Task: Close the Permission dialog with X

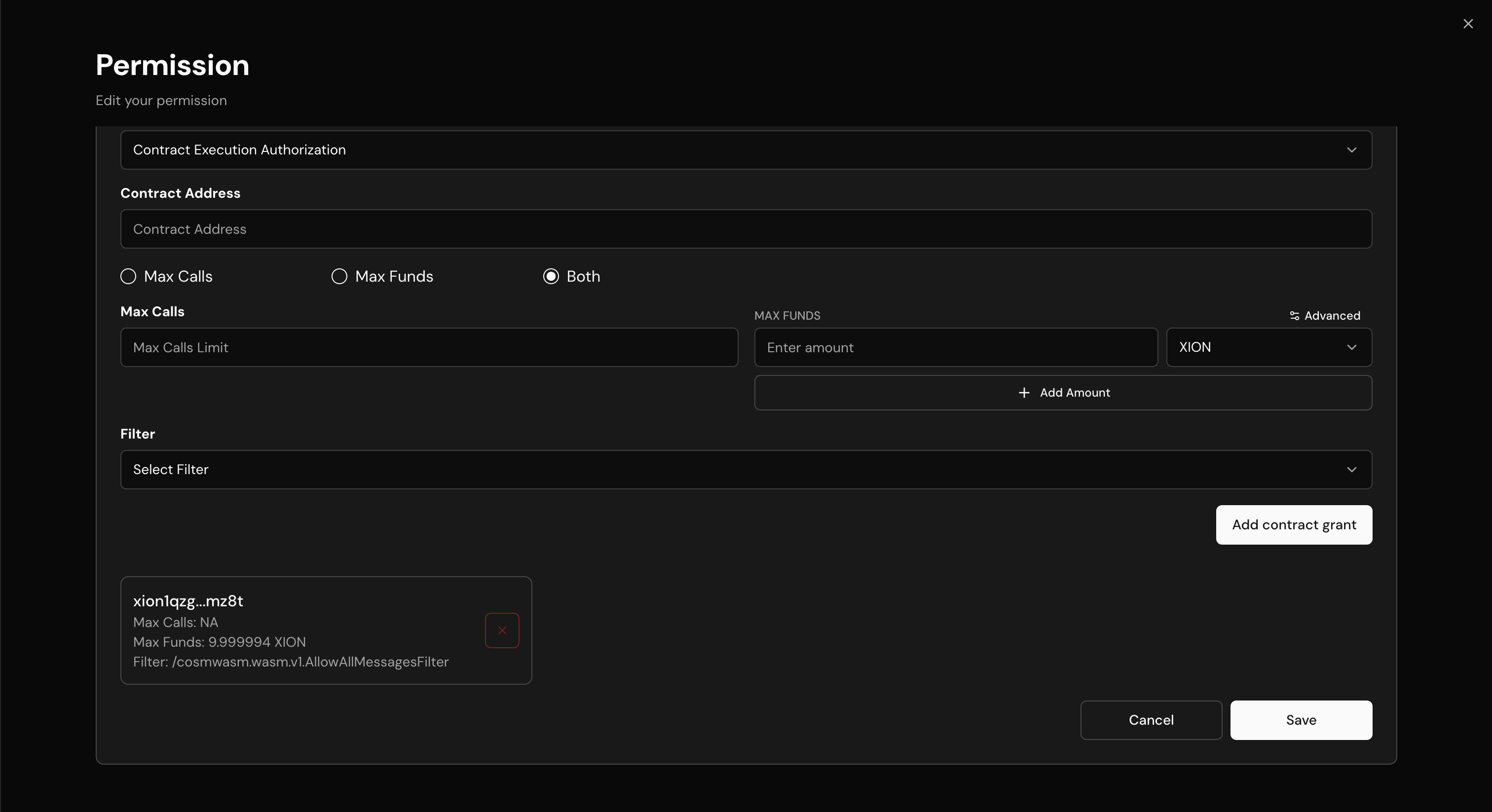Action: coord(1468,24)
